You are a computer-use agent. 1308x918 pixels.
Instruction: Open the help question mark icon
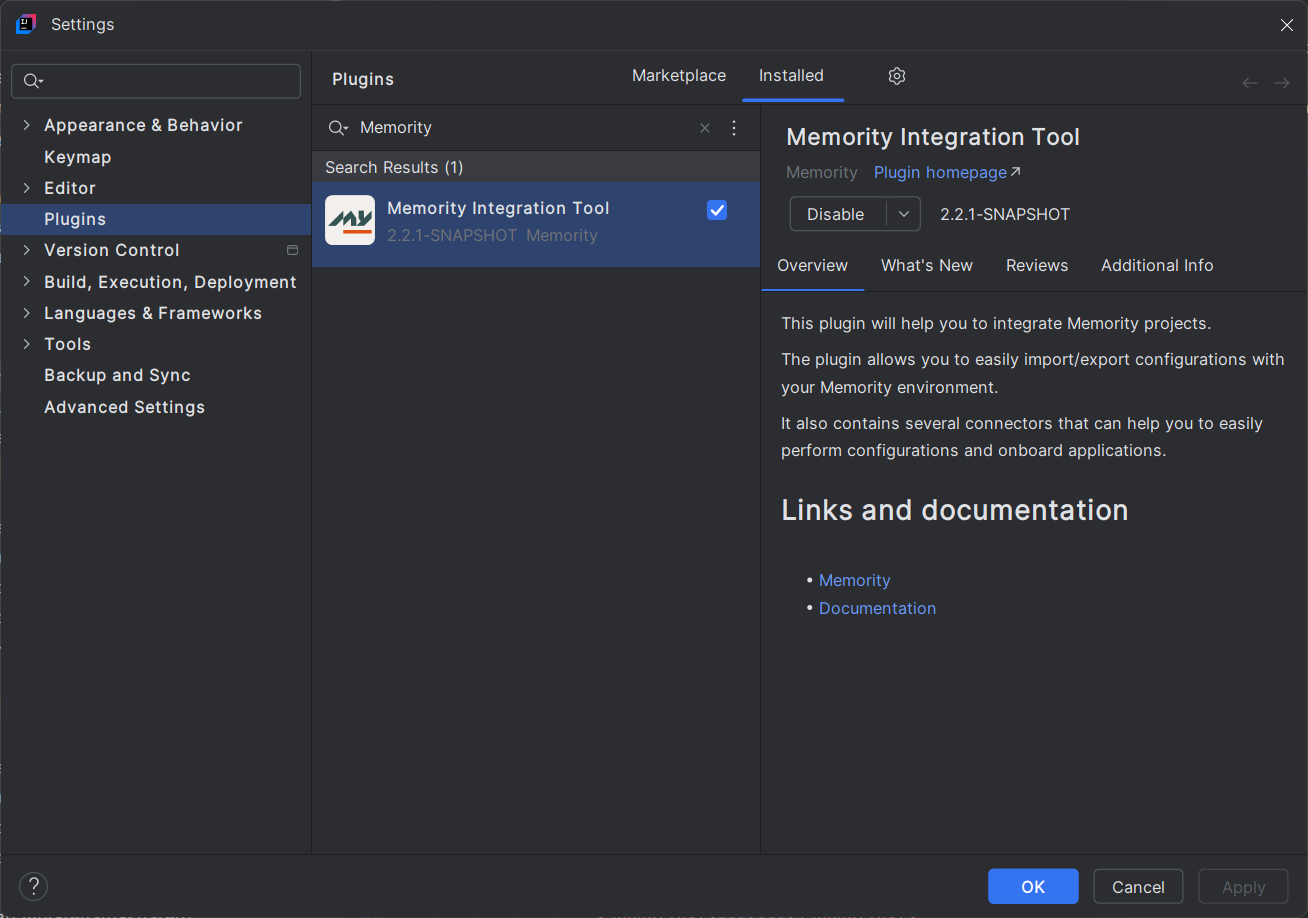pyautogui.click(x=34, y=886)
